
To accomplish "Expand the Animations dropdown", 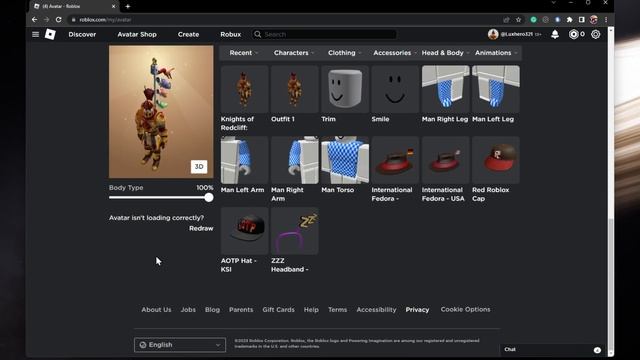I will 496,53.
